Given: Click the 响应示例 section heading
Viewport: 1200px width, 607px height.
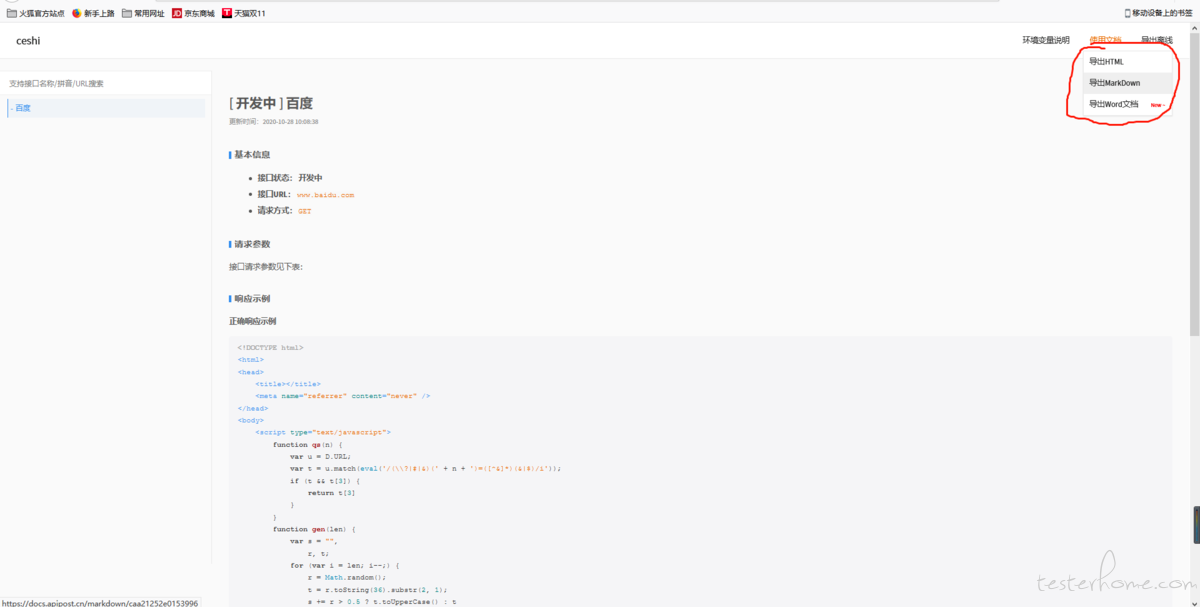Looking at the screenshot, I should click(251, 299).
